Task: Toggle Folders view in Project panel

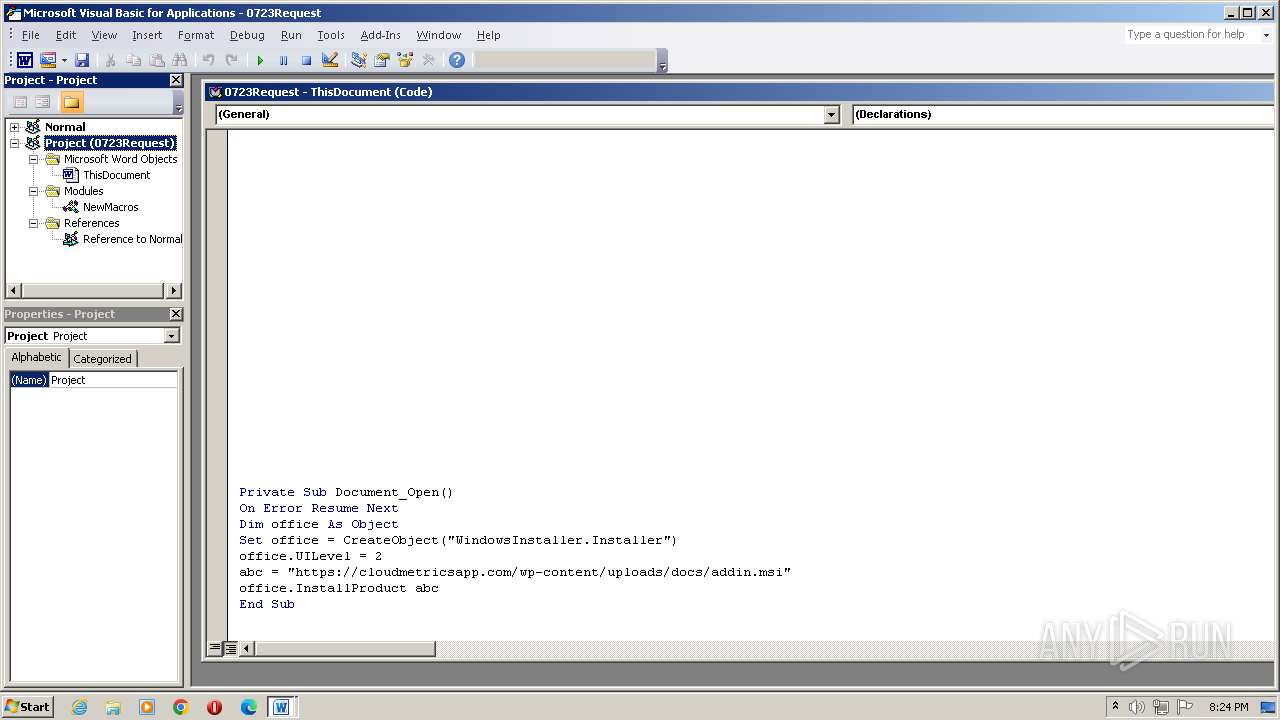Action: tap(71, 102)
